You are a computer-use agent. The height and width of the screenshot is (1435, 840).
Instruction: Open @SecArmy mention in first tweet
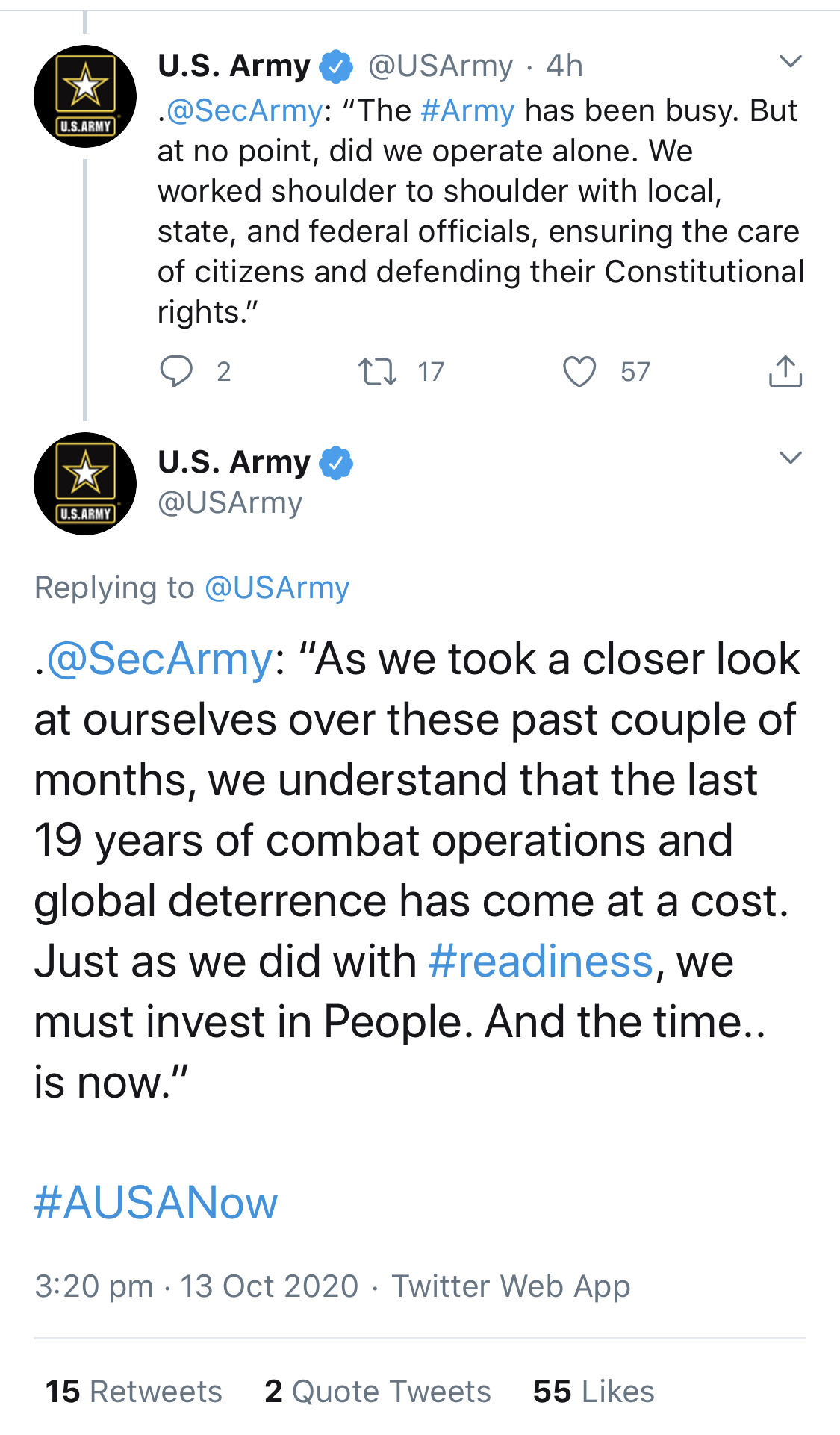point(244,110)
